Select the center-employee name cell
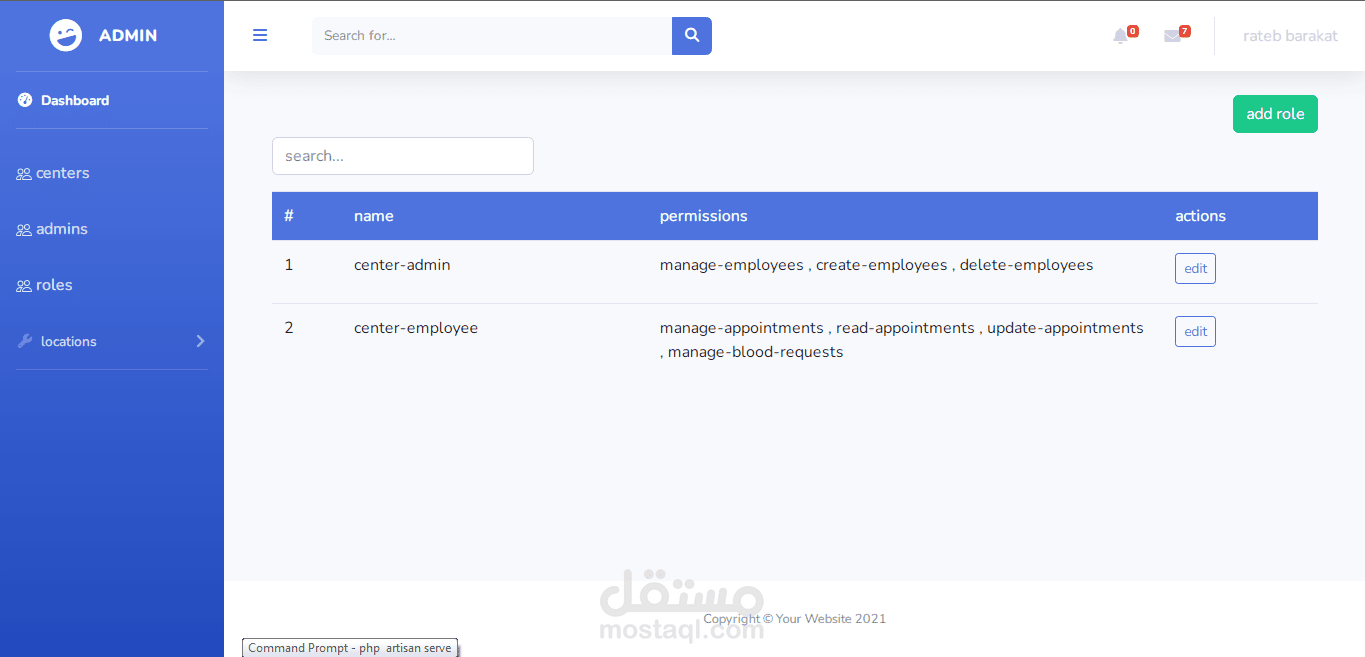The height and width of the screenshot is (657, 1365). tap(416, 328)
